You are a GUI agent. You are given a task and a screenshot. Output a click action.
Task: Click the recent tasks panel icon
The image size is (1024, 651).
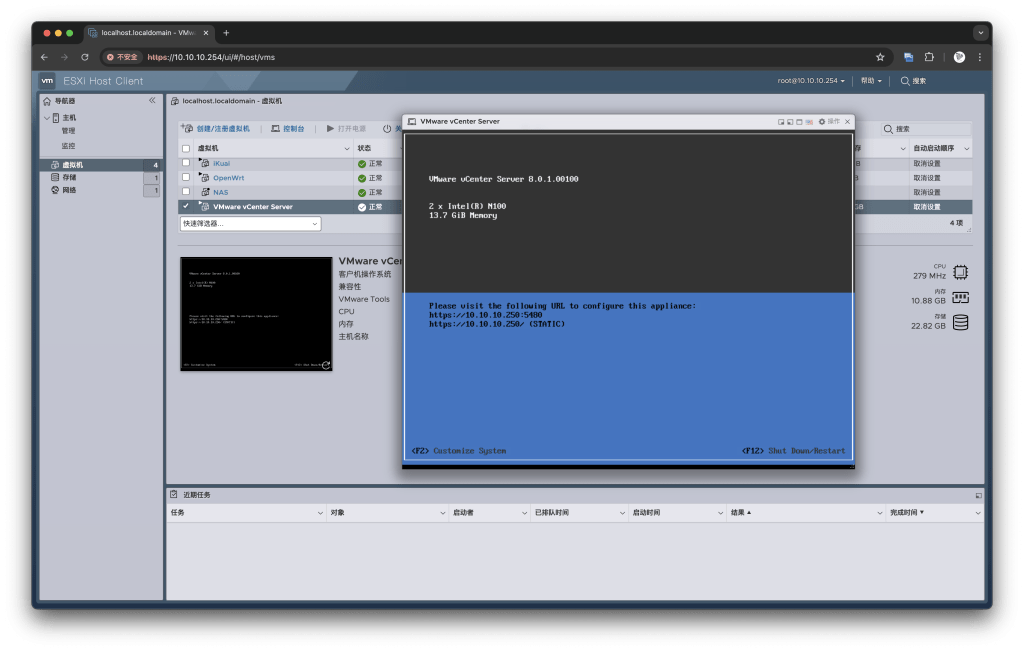point(174,494)
